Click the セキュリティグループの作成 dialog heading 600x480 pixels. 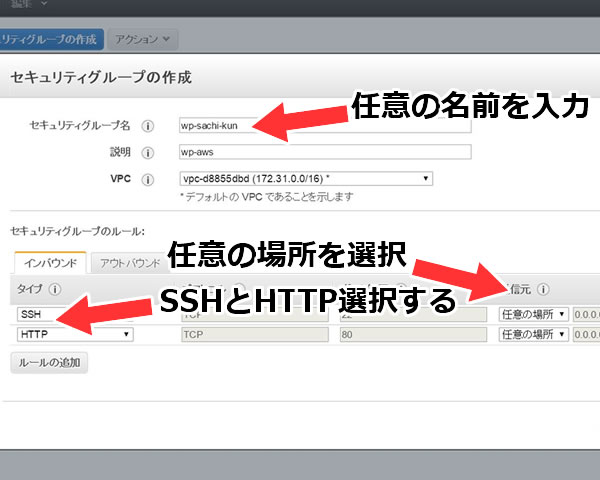click(x=101, y=78)
